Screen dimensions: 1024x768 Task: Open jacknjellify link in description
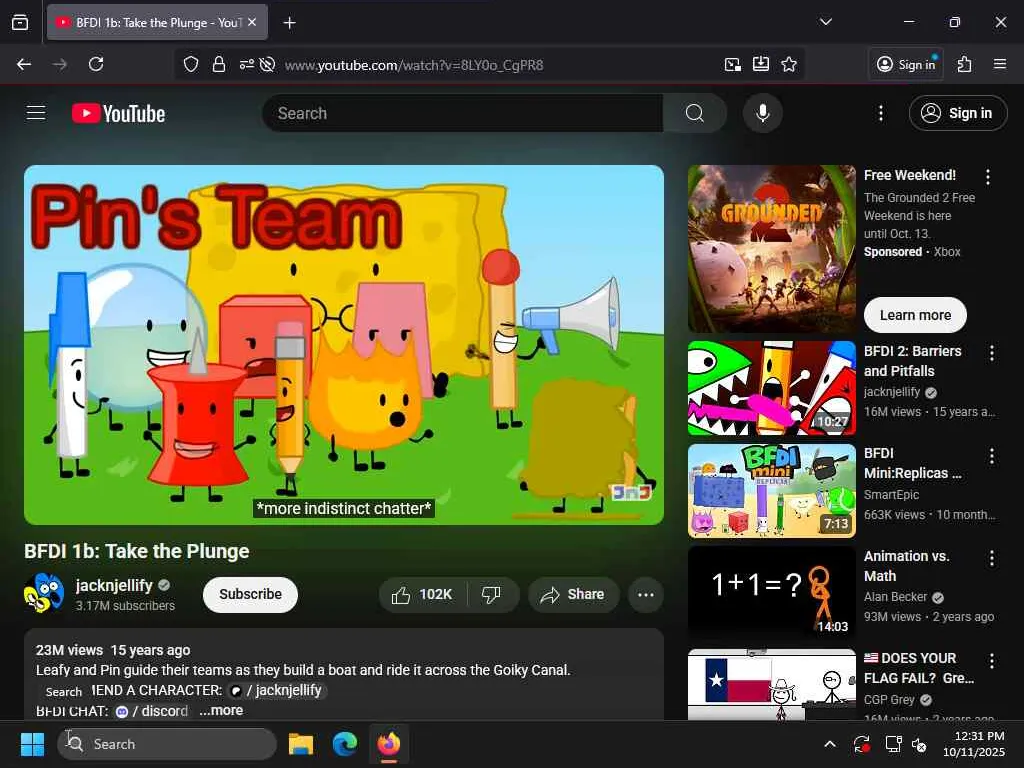[x=278, y=690]
